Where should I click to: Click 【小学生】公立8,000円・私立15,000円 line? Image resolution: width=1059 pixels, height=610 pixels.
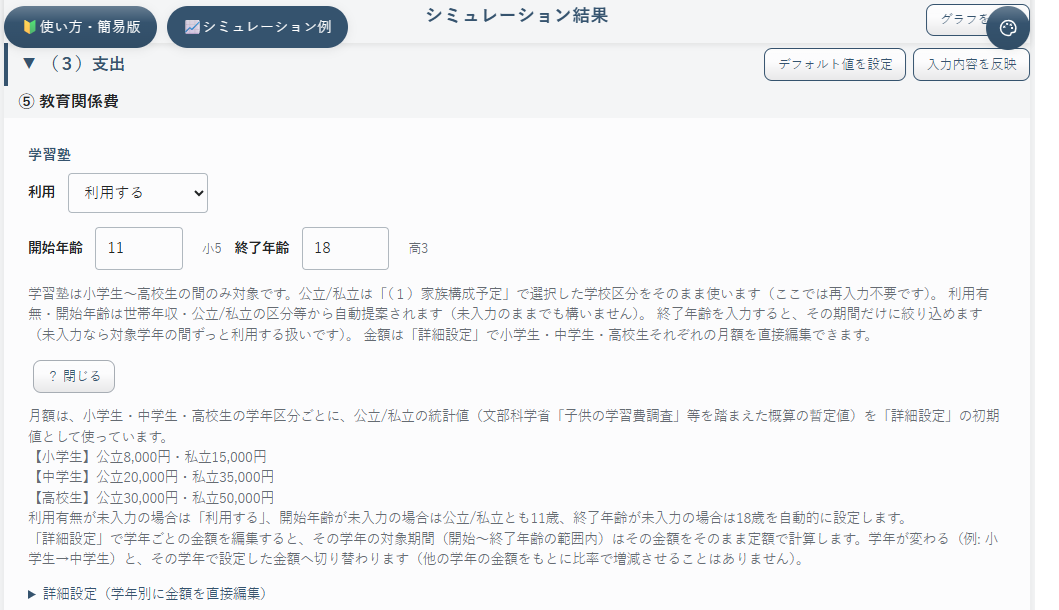click(x=148, y=457)
